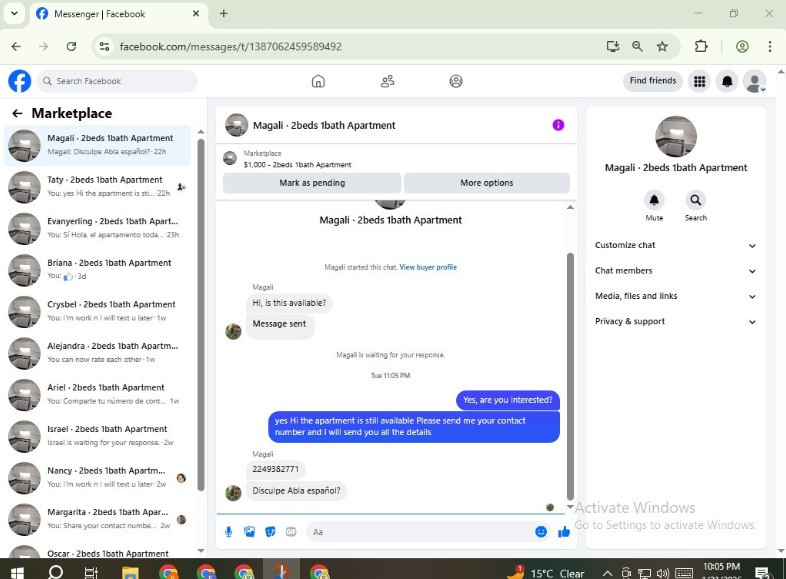Click the message thread scrollbar
The width and height of the screenshot is (786, 579).
point(570,376)
